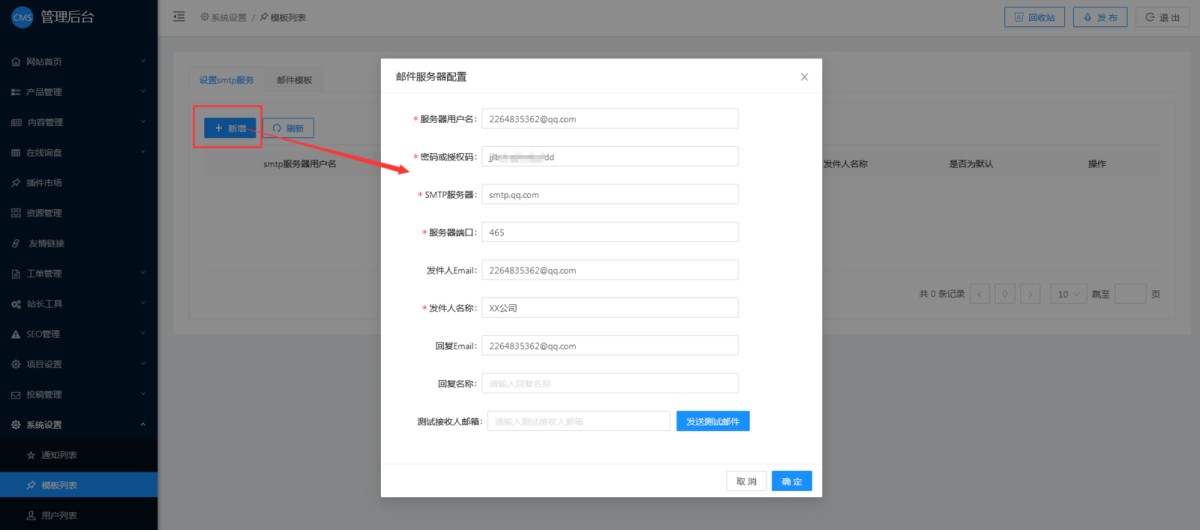Image resolution: width=1200 pixels, height=530 pixels.
Task: Click the 密码或授权码 input field
Action: [x=609, y=156]
